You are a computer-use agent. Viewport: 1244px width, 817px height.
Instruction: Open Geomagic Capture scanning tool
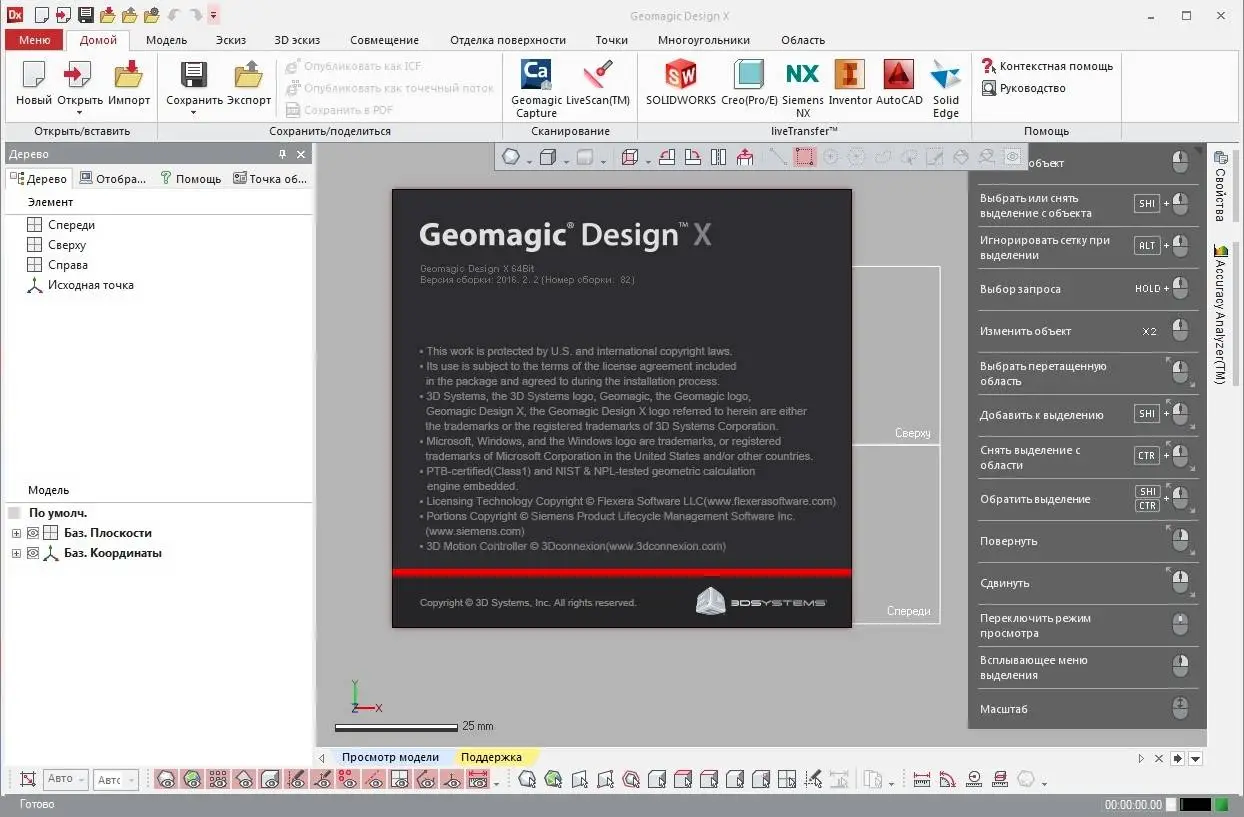536,76
